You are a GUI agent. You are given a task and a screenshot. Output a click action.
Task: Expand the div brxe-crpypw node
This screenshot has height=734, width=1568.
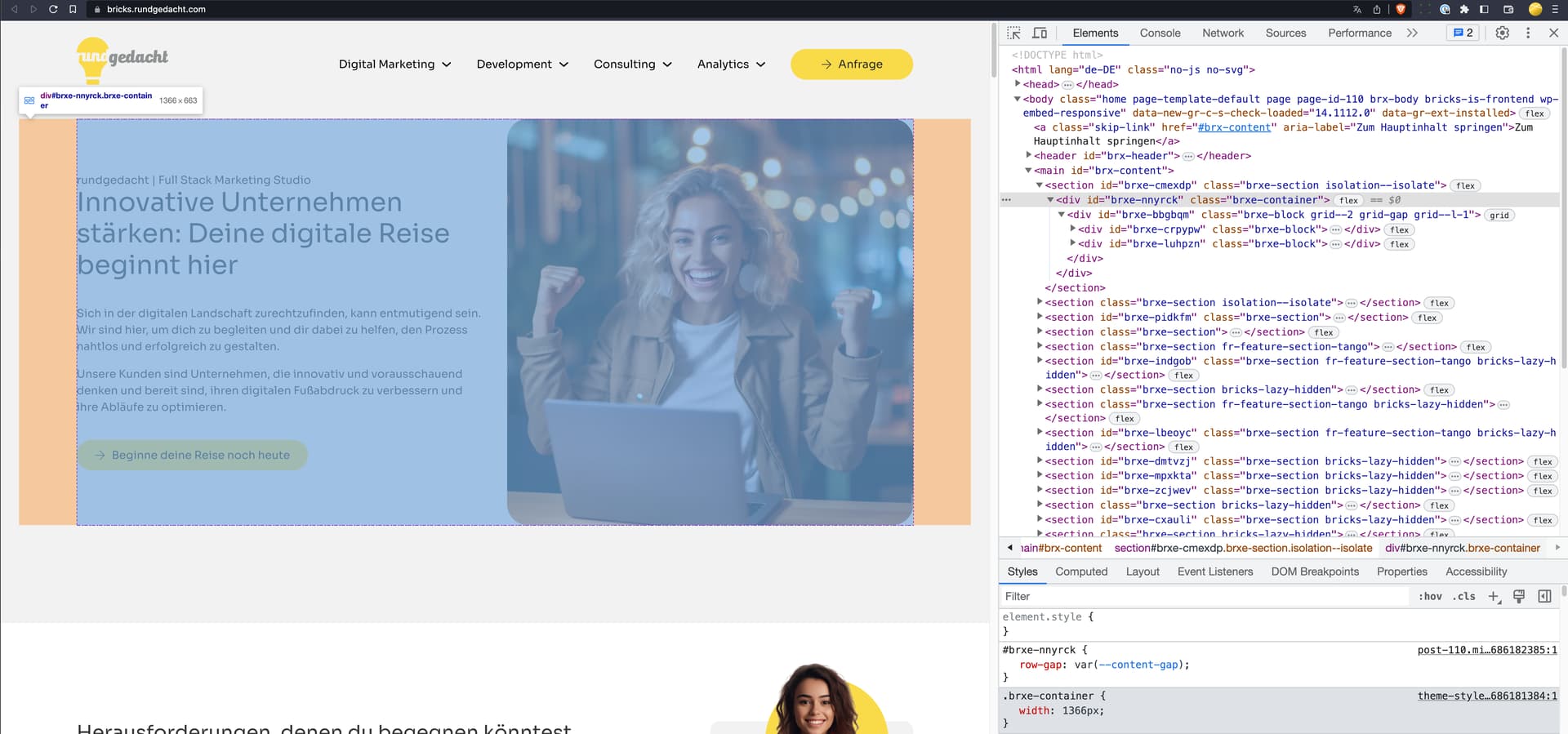tap(1073, 229)
